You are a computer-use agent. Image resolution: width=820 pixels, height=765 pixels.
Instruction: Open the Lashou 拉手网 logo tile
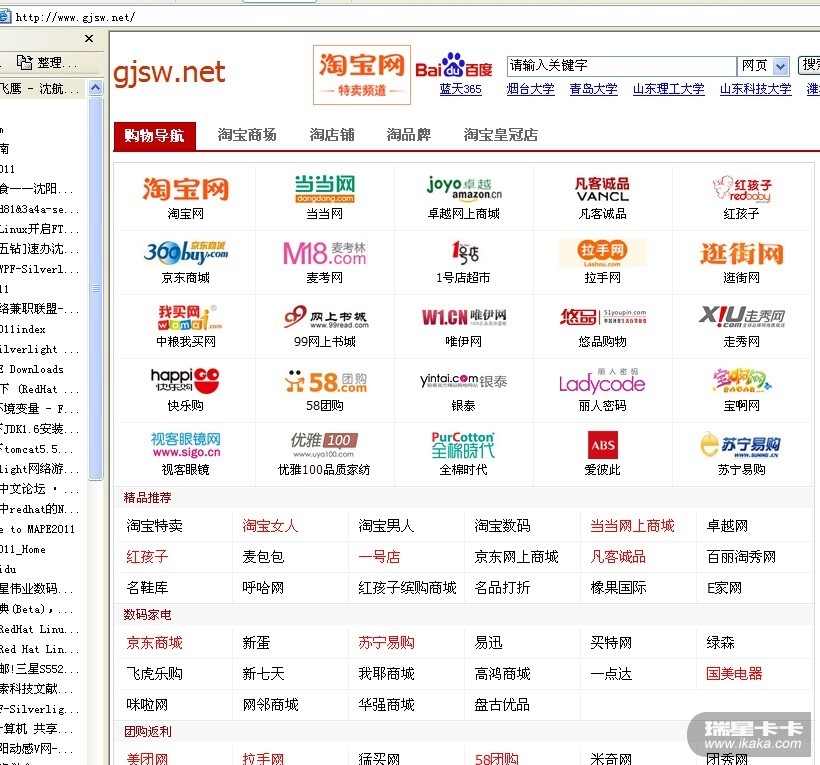[602, 253]
